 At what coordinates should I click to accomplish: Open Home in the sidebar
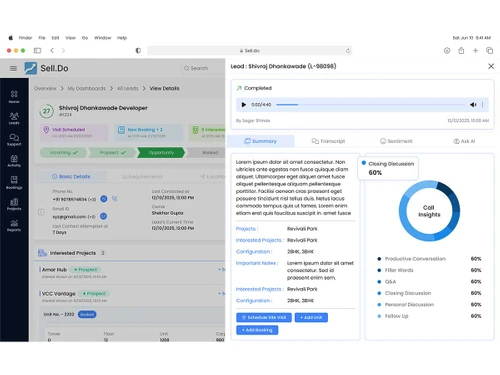pyautogui.click(x=14, y=97)
